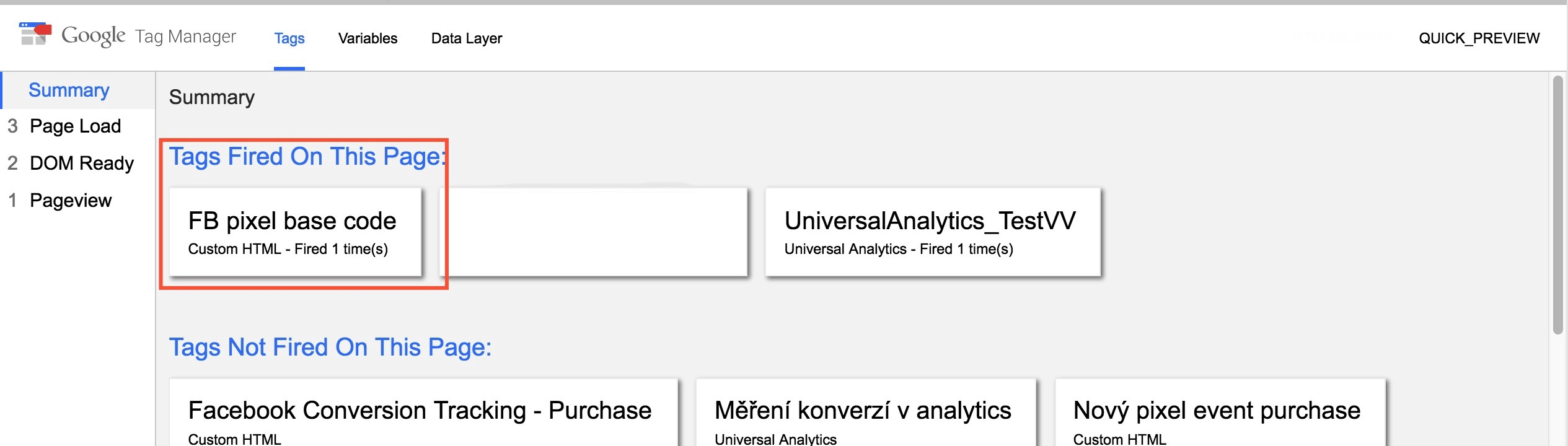Click the vertical scrollbar thumb
1568x446 pixels.
click(1558, 204)
